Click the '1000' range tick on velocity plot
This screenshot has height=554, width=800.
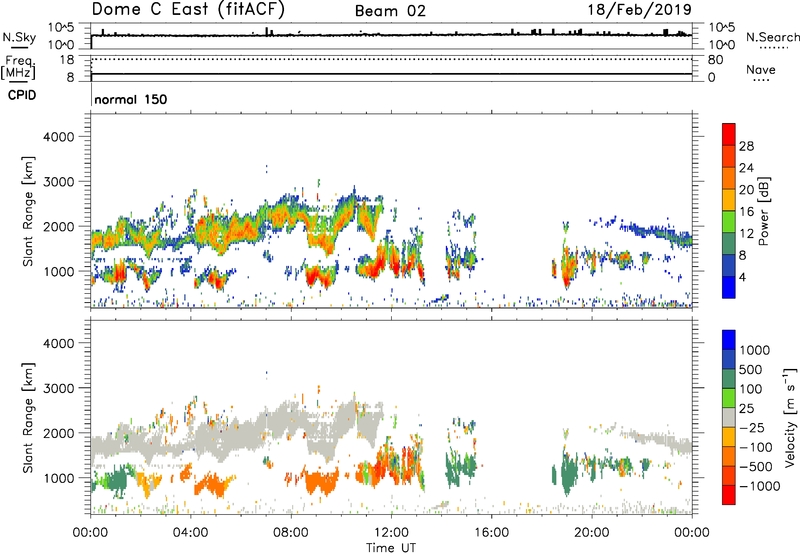coord(58,478)
